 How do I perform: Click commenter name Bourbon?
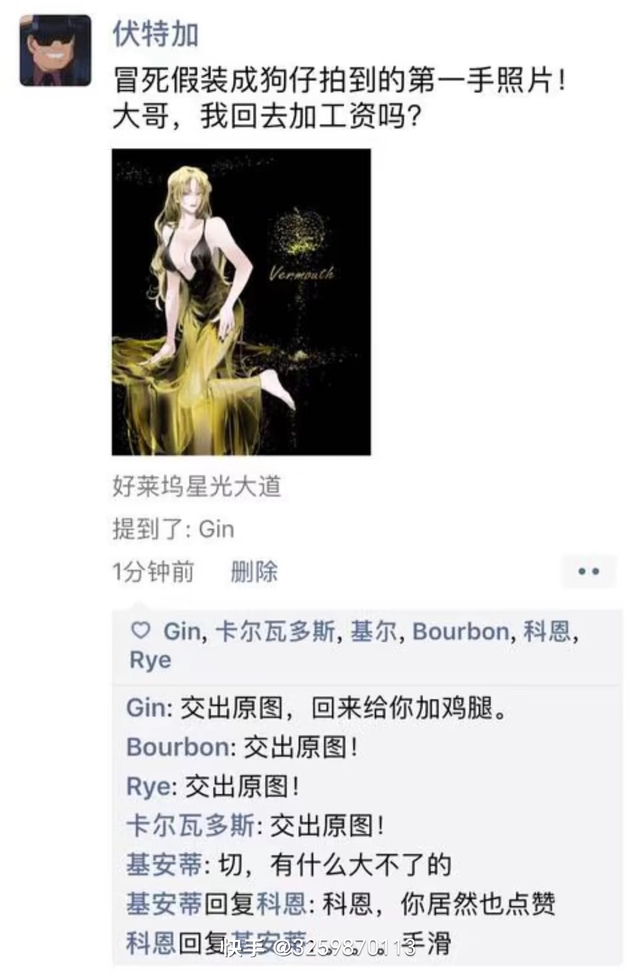(x=179, y=747)
